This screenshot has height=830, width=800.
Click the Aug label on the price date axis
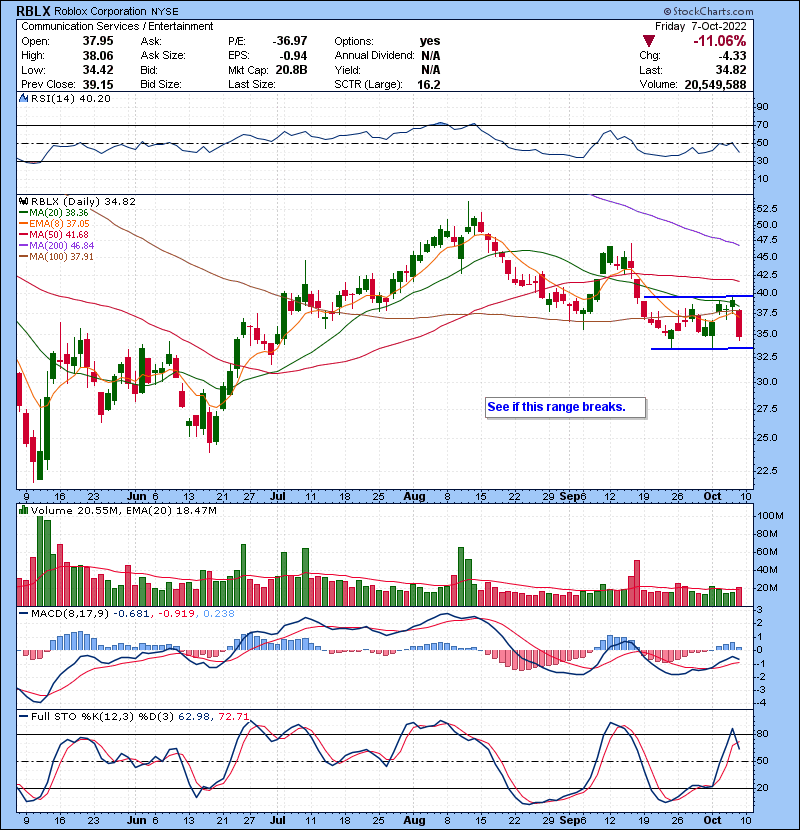(414, 497)
